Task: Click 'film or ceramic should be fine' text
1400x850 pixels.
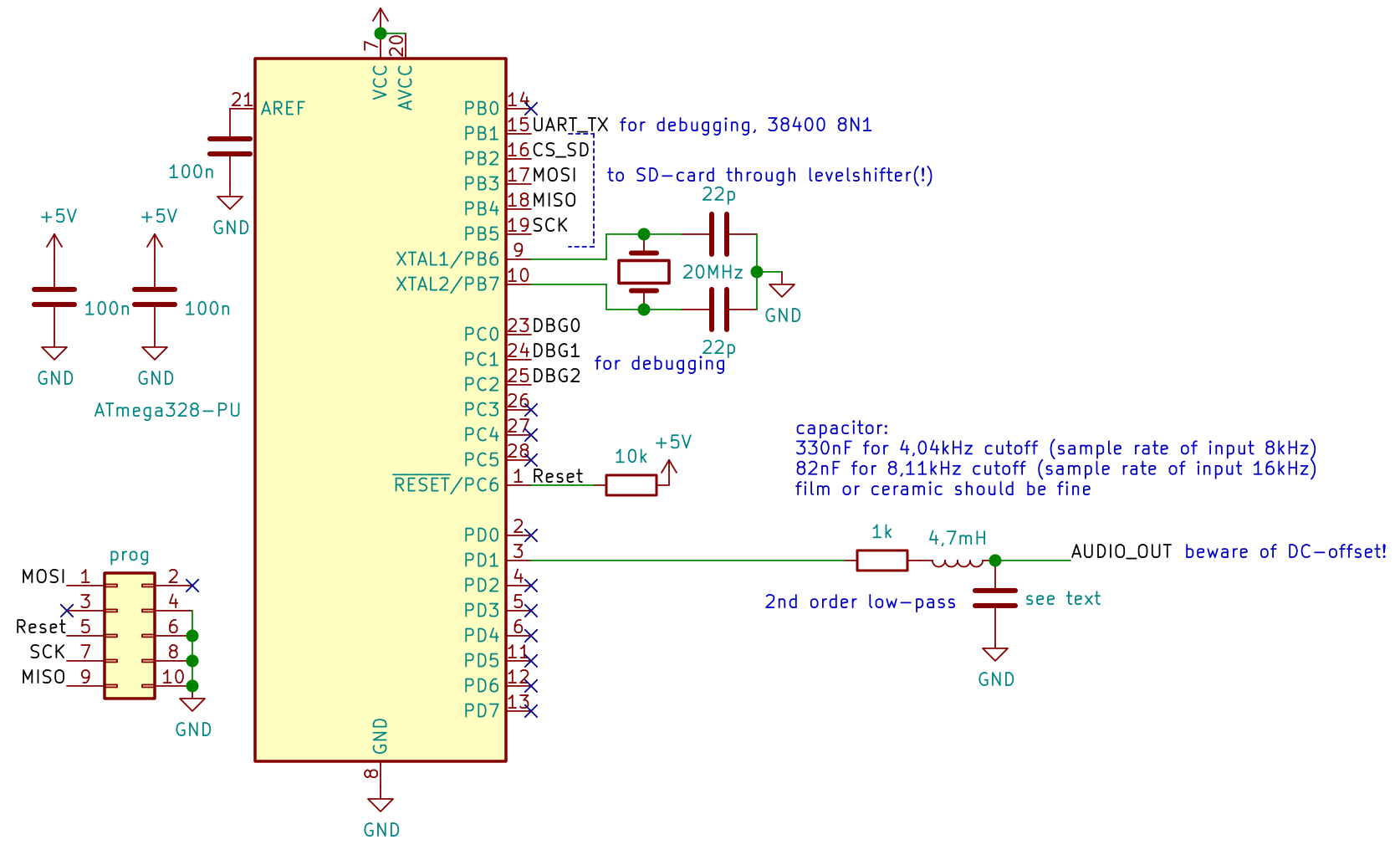Action: [x=943, y=489]
